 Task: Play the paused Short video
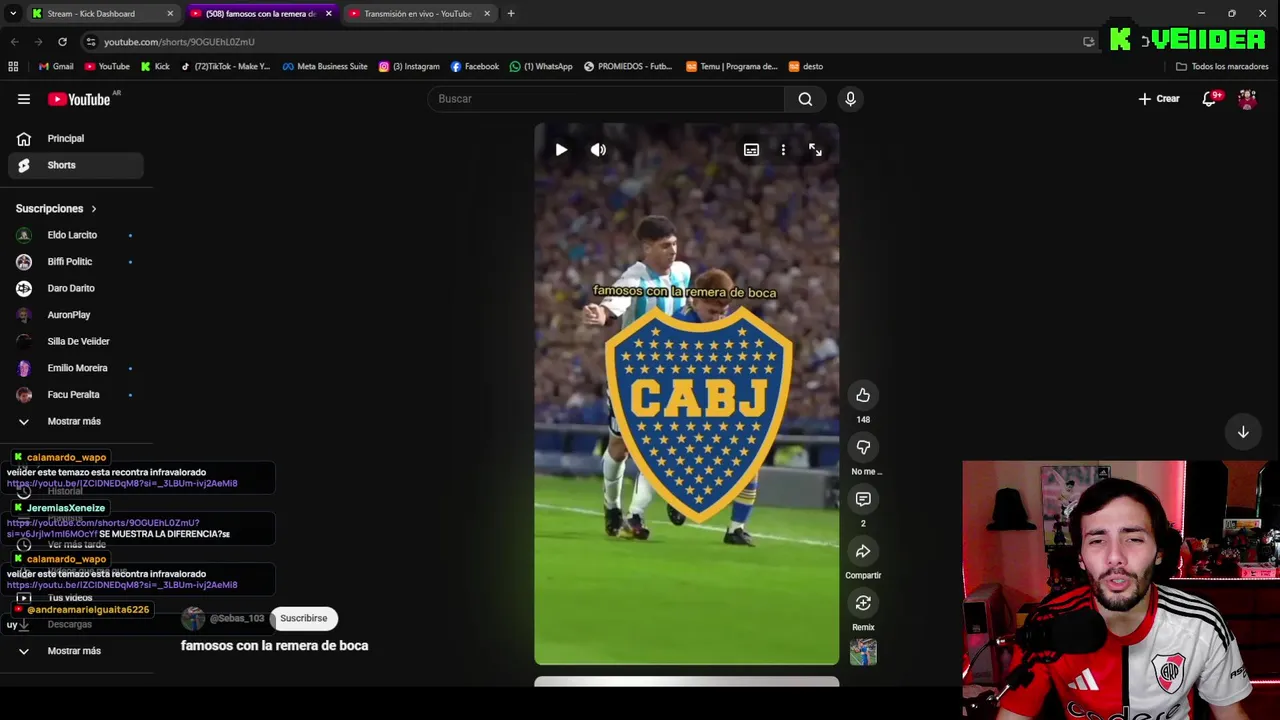click(x=561, y=150)
